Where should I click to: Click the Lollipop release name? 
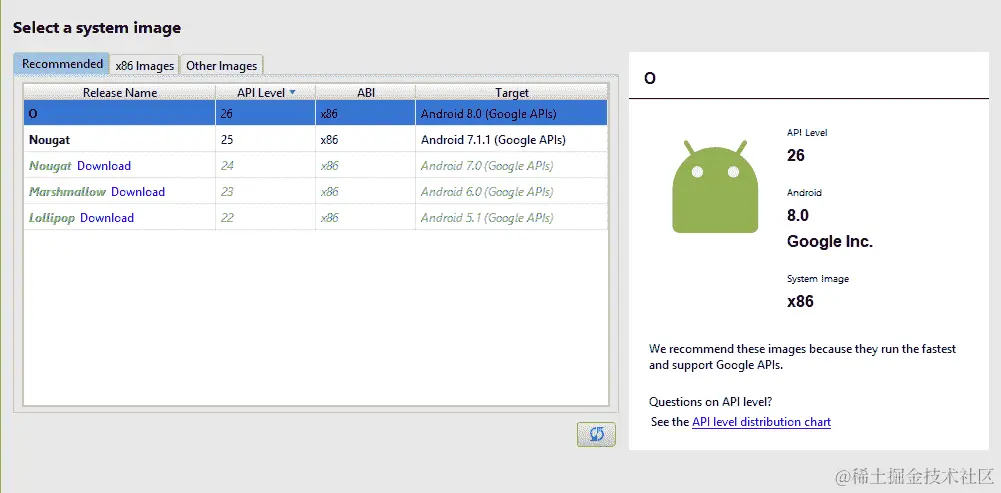52,218
